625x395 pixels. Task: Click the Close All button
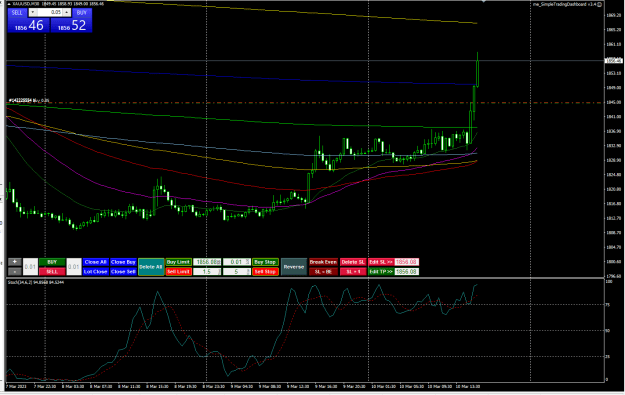(x=96, y=262)
